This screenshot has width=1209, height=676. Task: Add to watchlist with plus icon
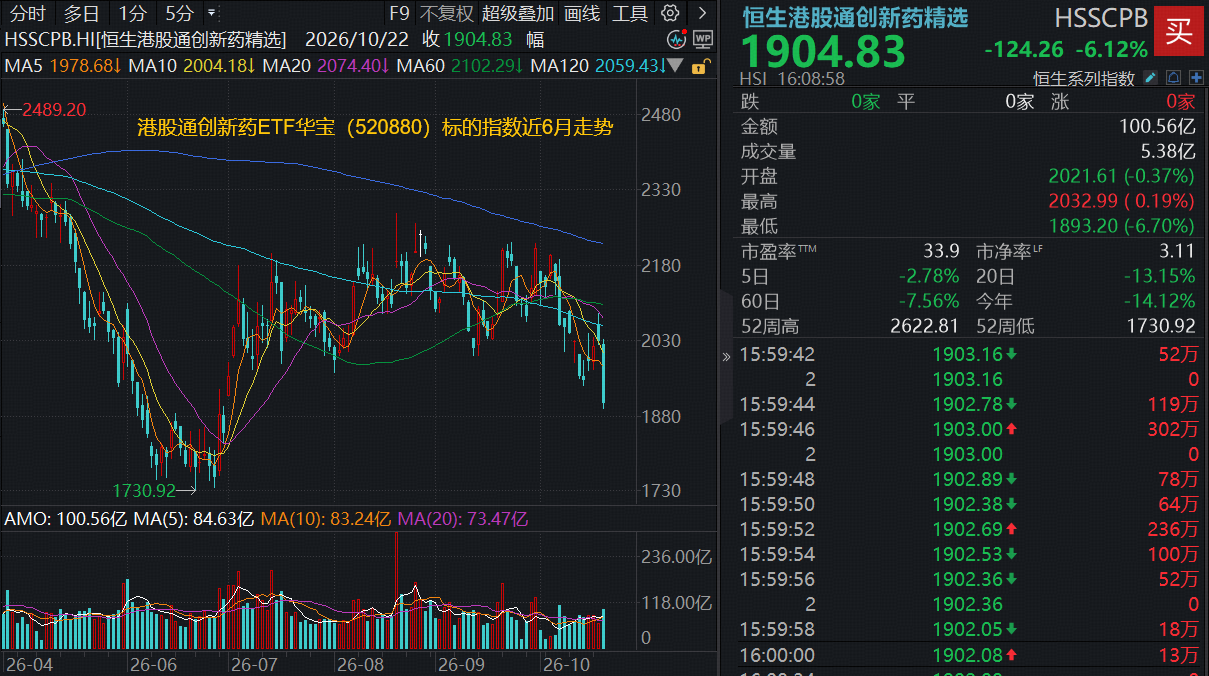[x=1196, y=78]
